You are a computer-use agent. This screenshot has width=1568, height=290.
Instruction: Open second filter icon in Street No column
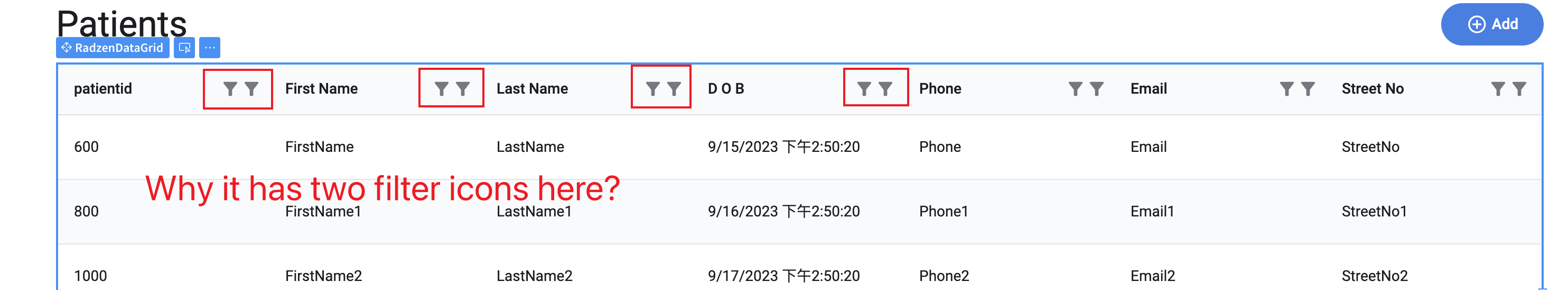tap(1519, 89)
